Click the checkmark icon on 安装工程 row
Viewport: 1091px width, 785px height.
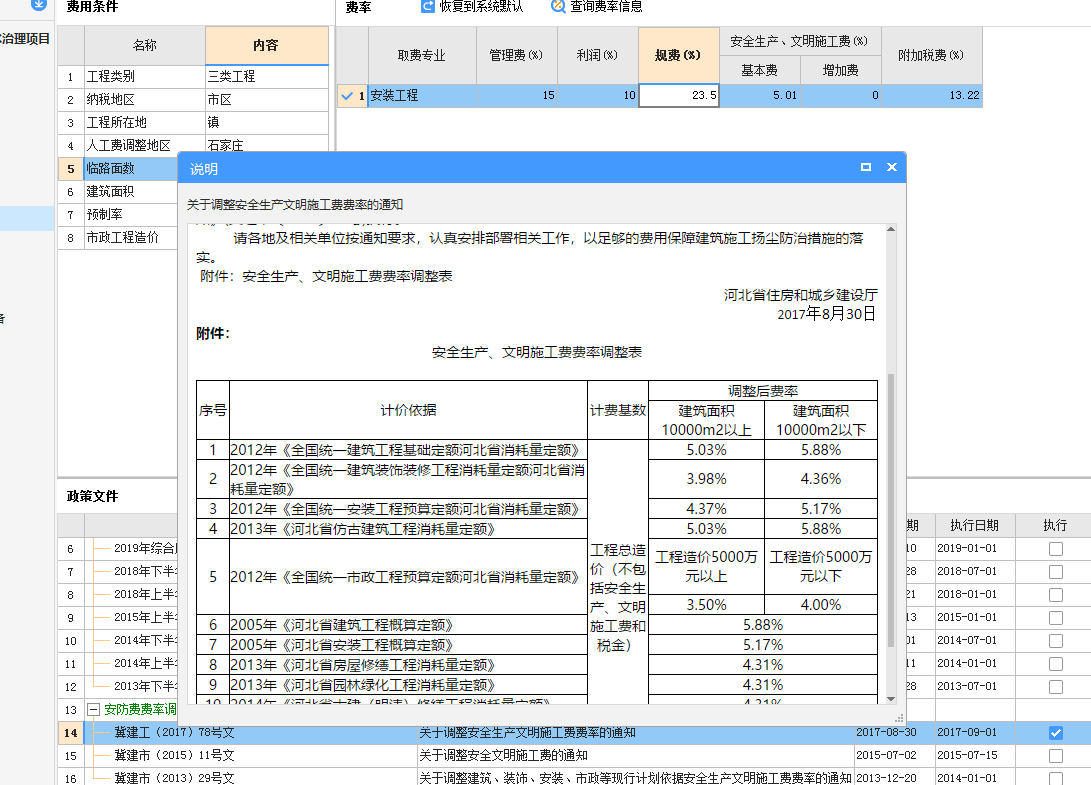tap(347, 95)
